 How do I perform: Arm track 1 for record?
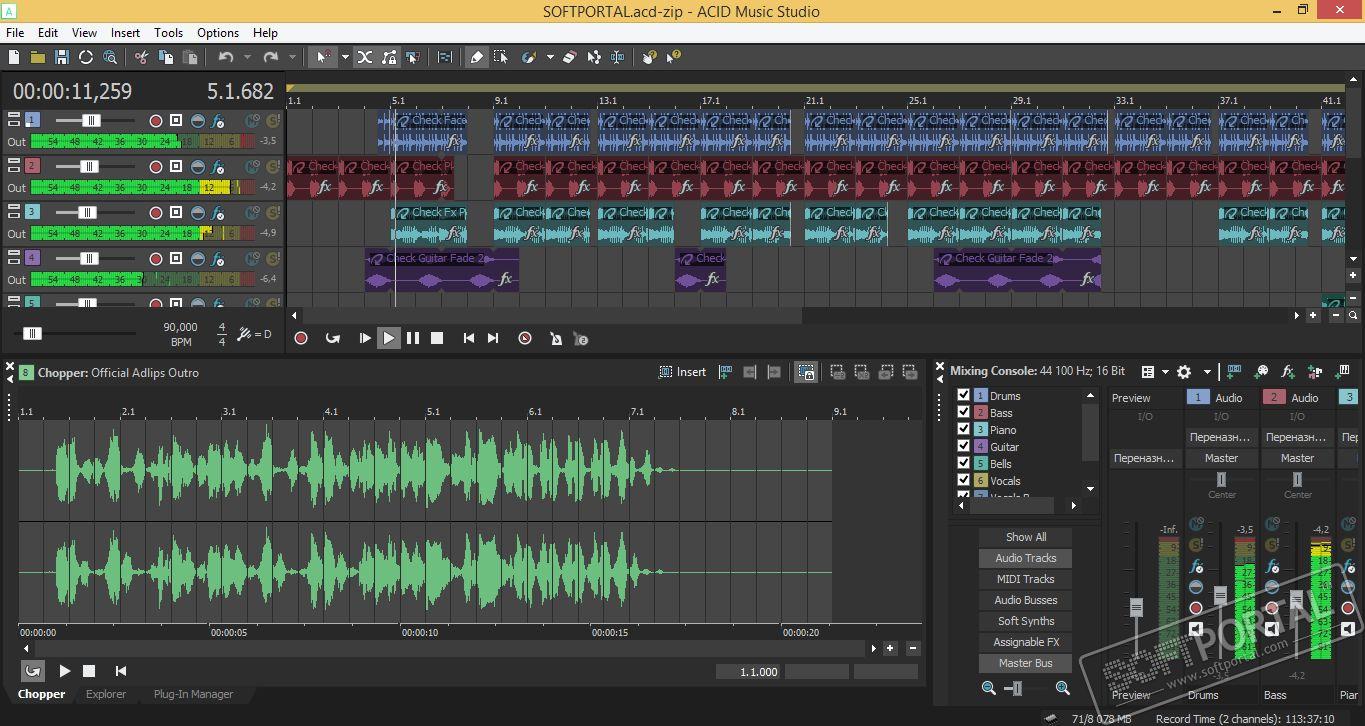(155, 120)
